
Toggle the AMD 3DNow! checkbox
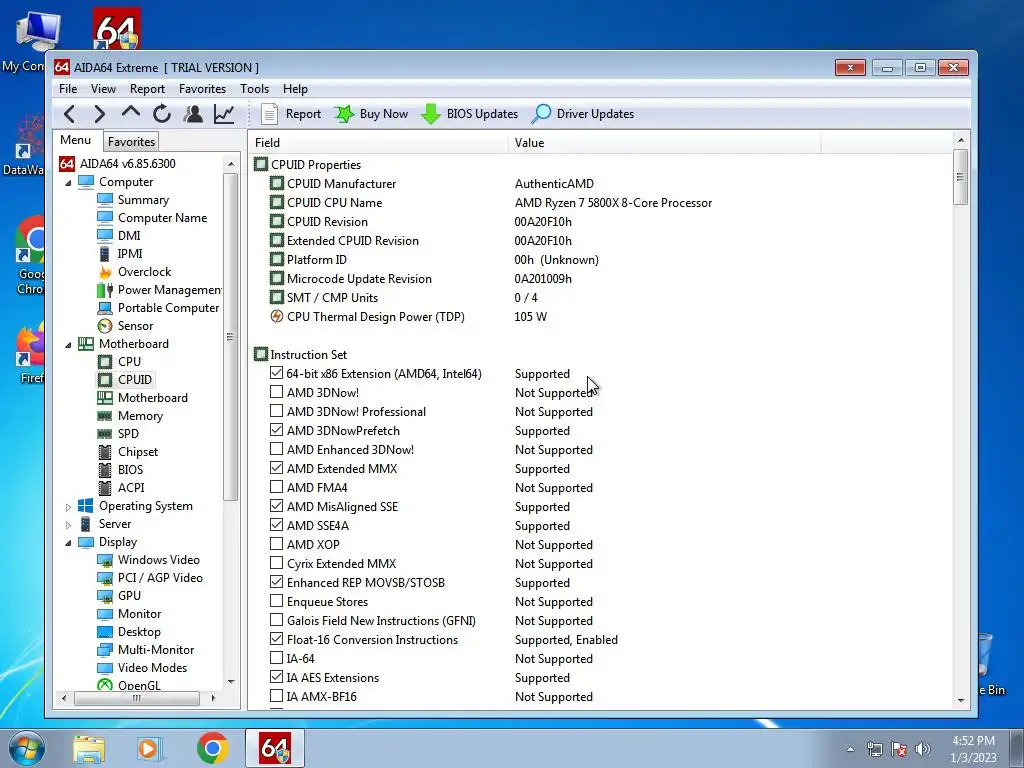[x=276, y=392]
